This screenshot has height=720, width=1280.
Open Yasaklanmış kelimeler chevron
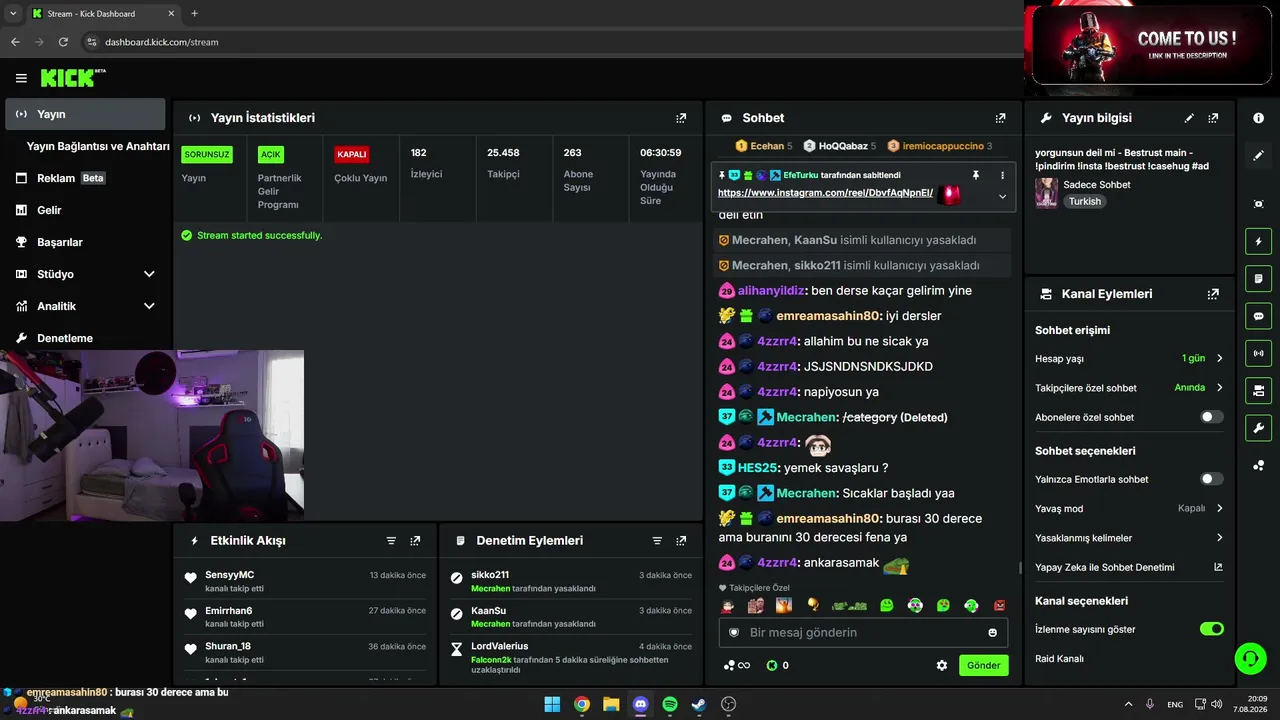click(x=1219, y=538)
